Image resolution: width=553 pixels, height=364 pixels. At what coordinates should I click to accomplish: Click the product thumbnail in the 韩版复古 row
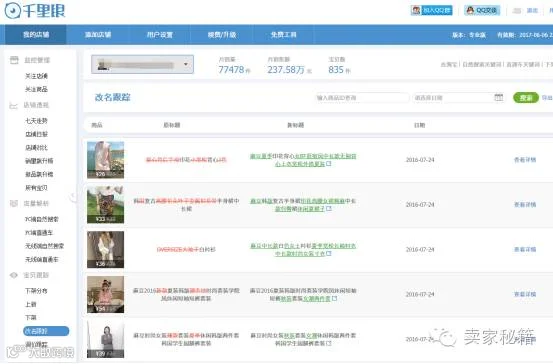click(105, 205)
